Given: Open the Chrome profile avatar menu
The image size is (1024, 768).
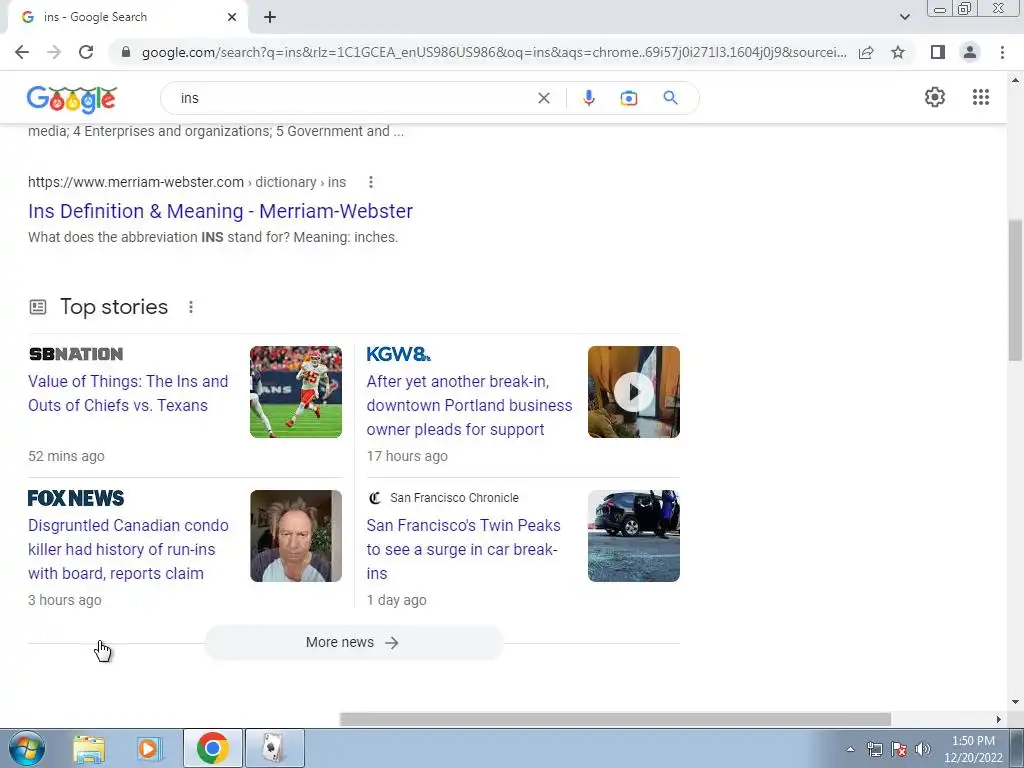Looking at the screenshot, I should point(970,52).
